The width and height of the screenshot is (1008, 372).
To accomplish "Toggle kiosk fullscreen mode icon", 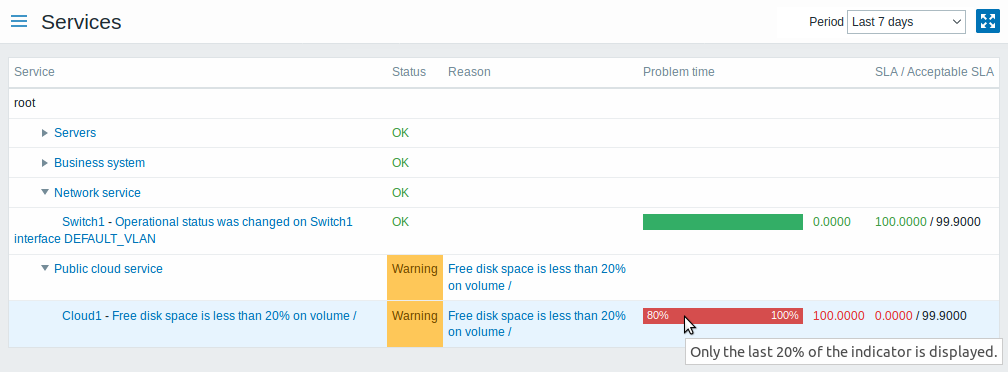I will coord(987,21).
